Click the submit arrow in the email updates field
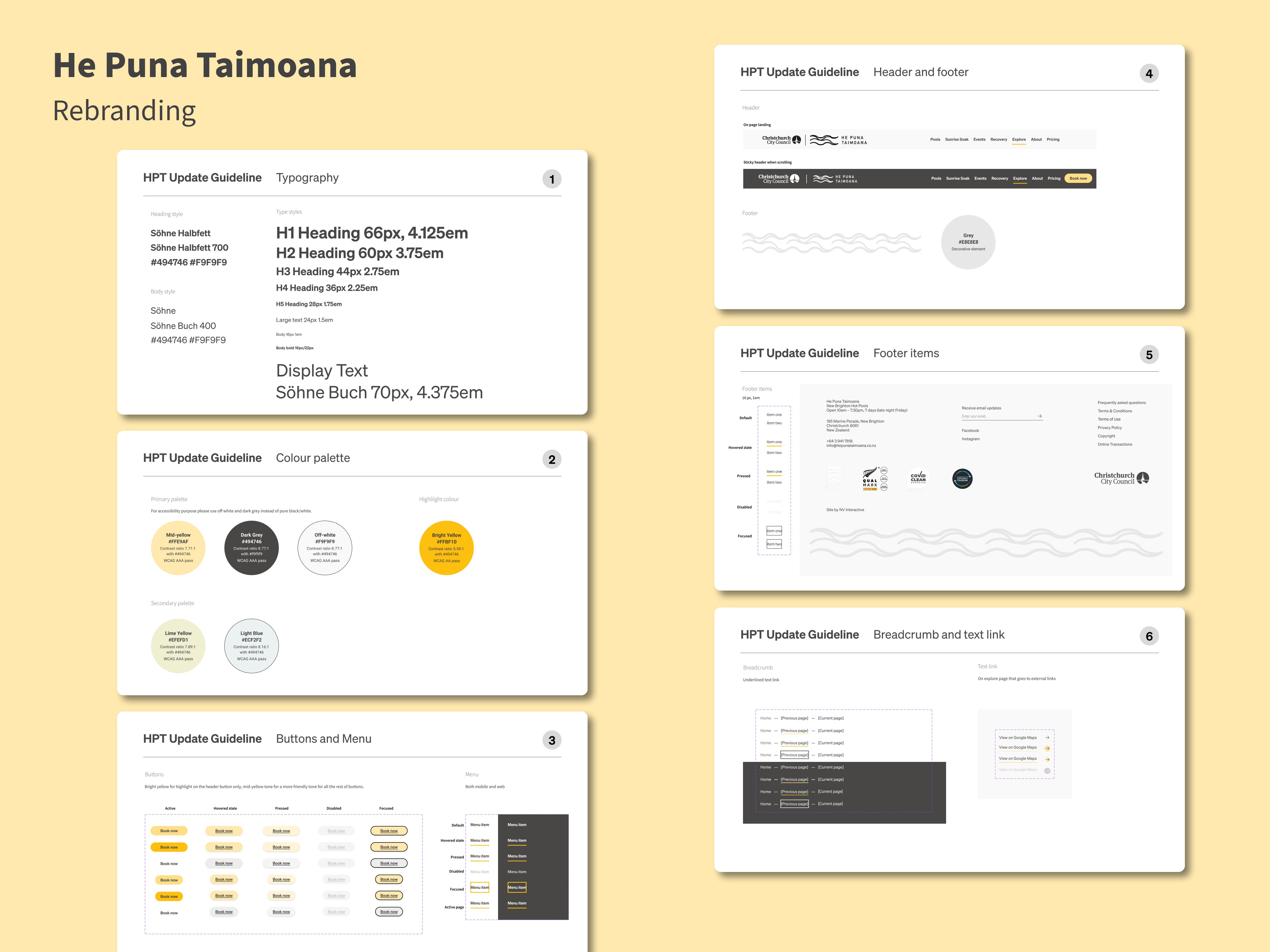This screenshot has height=952, width=1270. 1040,416
